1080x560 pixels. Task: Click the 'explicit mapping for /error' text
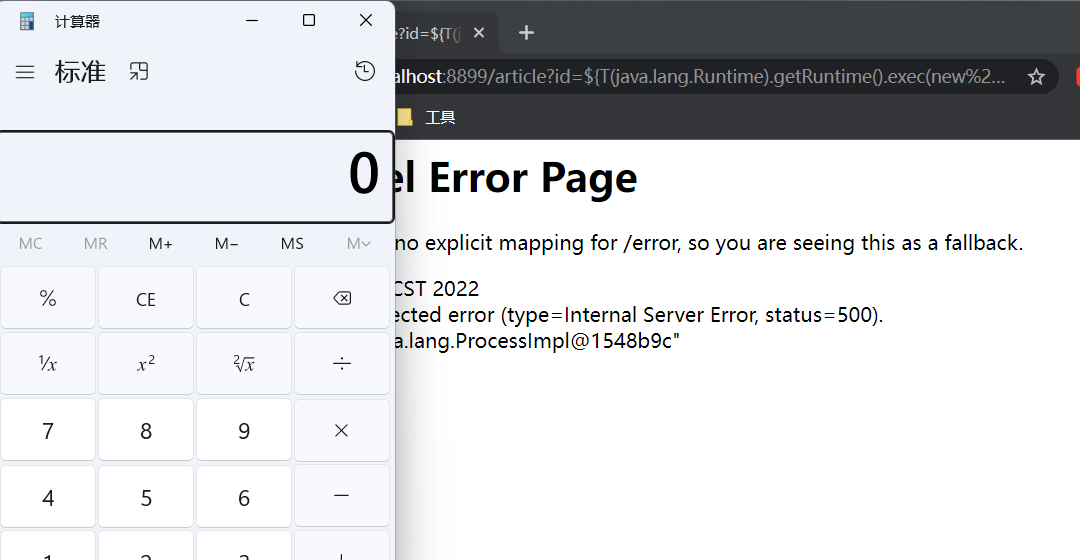[x=554, y=243]
